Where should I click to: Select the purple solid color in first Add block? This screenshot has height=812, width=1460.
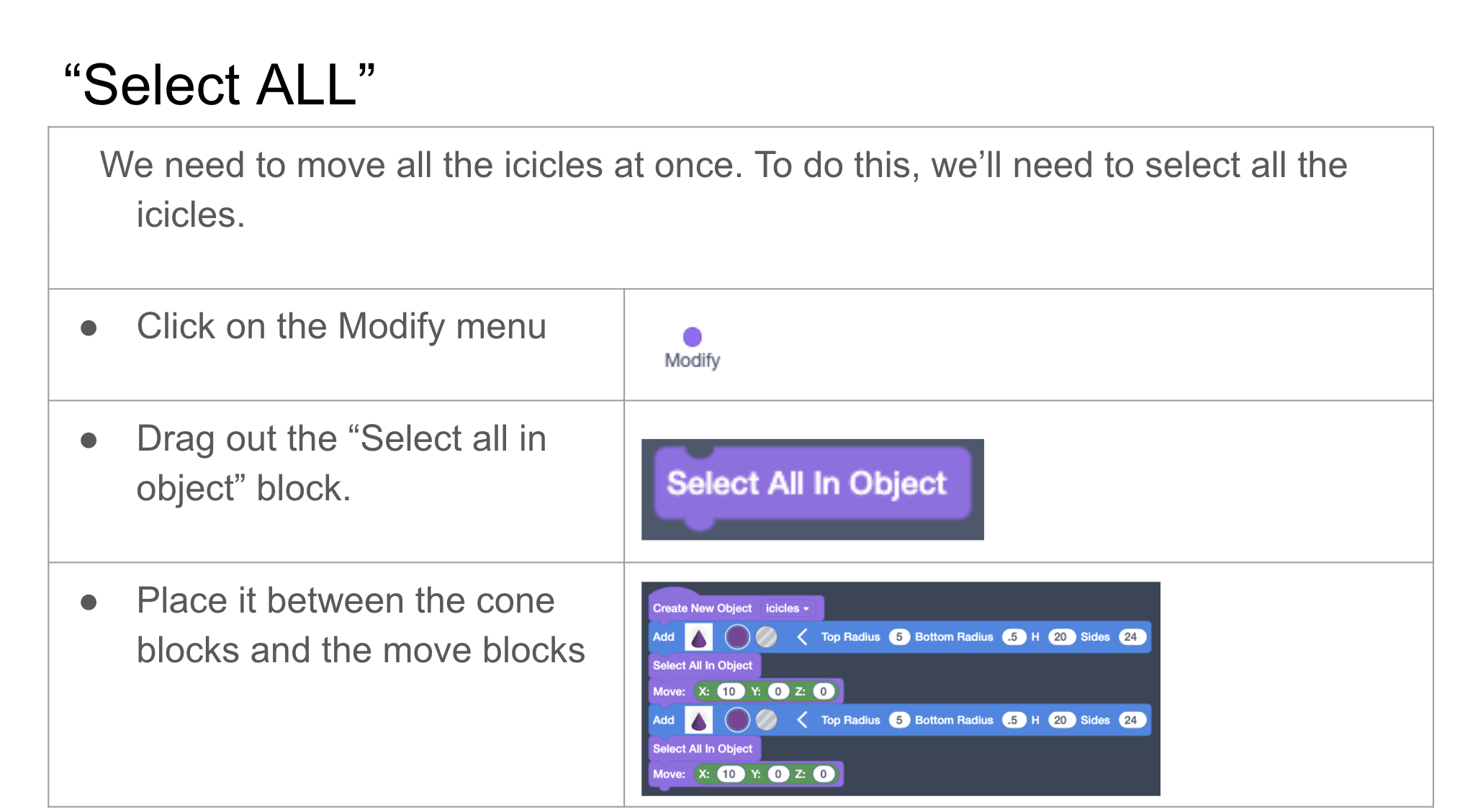(x=737, y=637)
